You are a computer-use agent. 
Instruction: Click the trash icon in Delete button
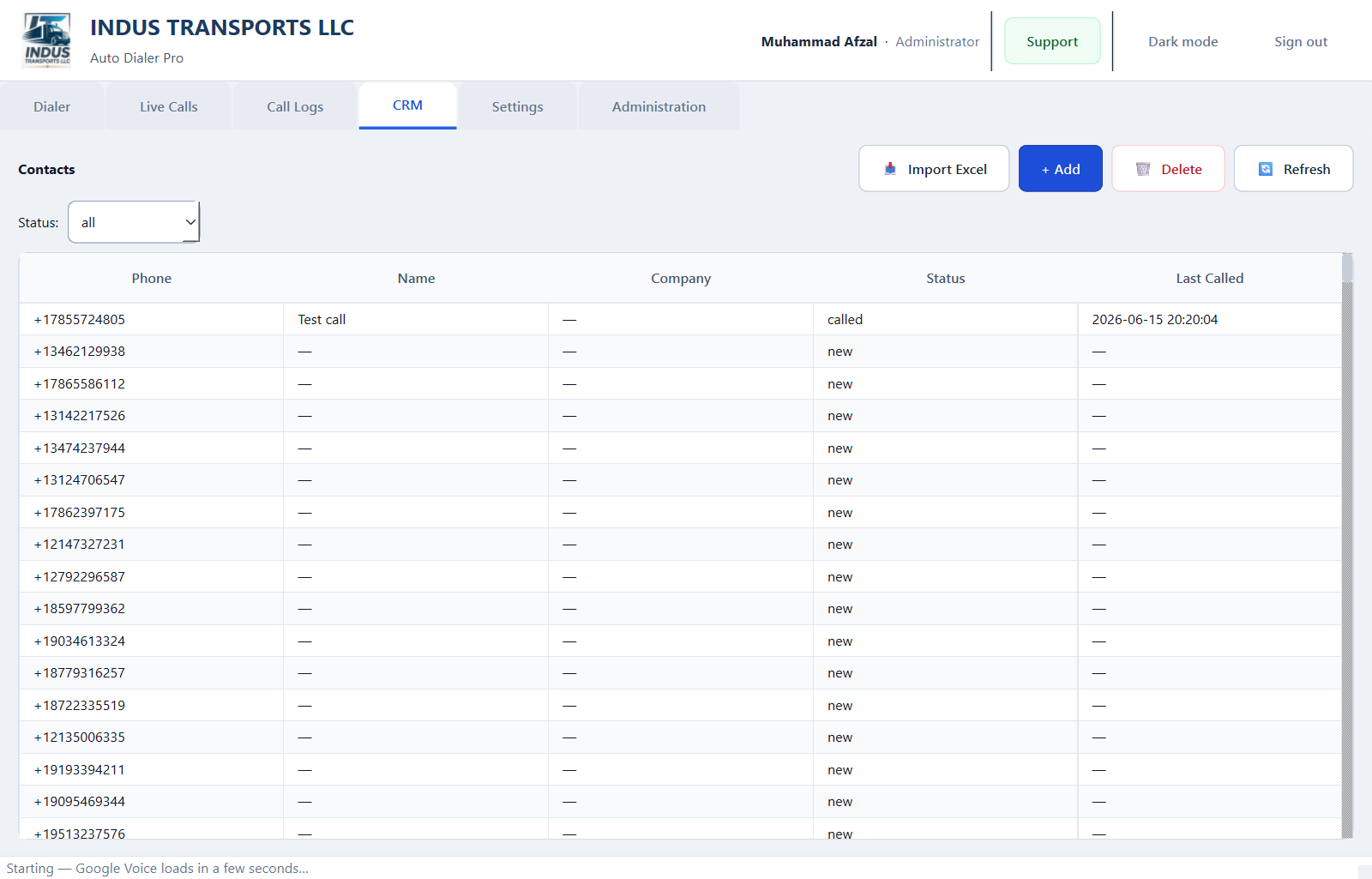(1143, 169)
